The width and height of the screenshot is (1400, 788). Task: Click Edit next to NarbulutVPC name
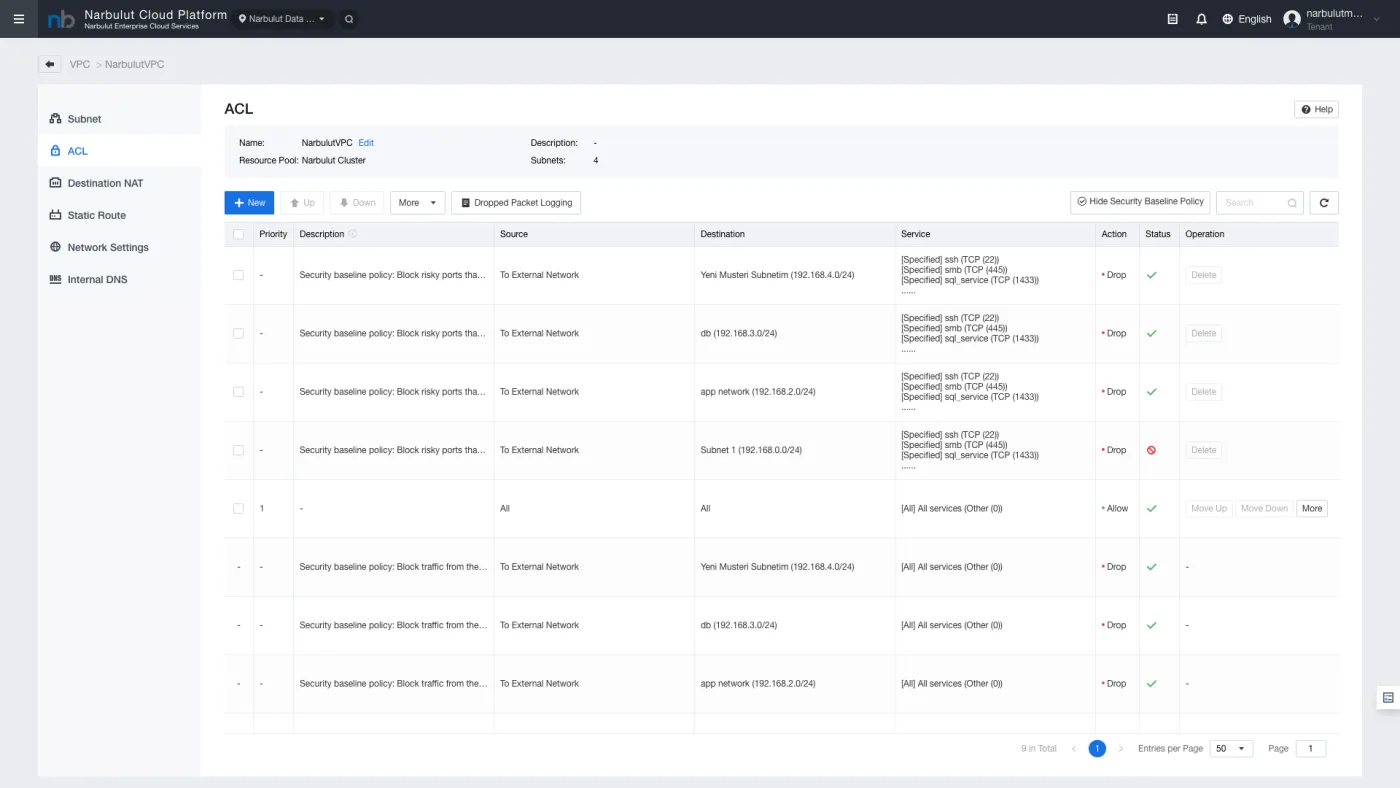(366, 143)
